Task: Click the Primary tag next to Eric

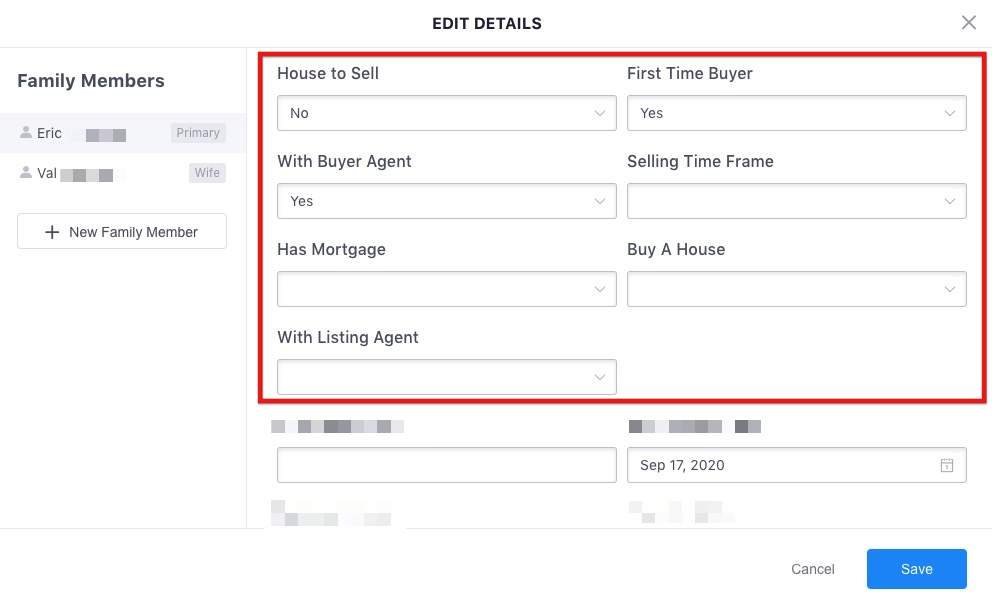Action: pos(198,133)
